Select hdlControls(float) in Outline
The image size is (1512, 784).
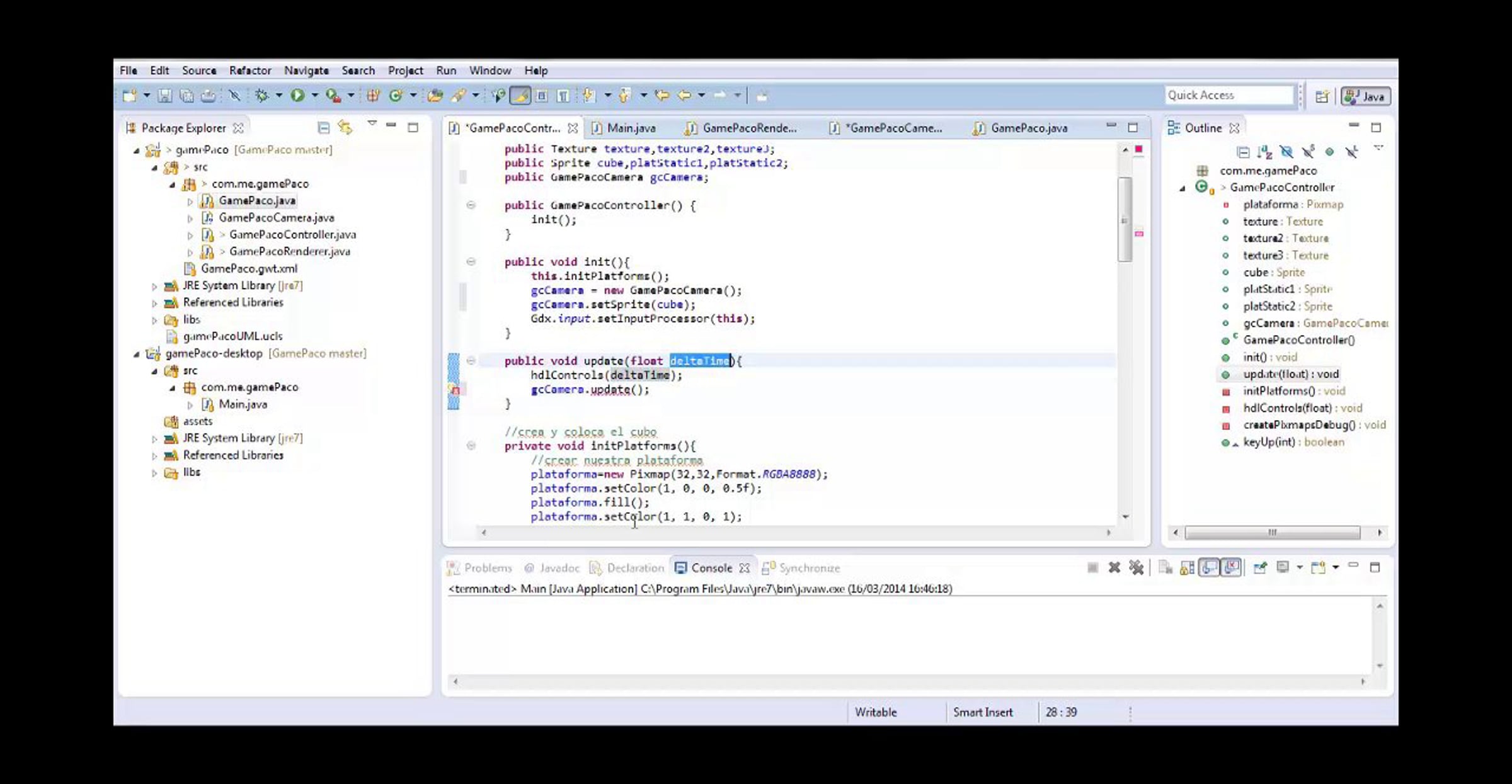point(1302,408)
